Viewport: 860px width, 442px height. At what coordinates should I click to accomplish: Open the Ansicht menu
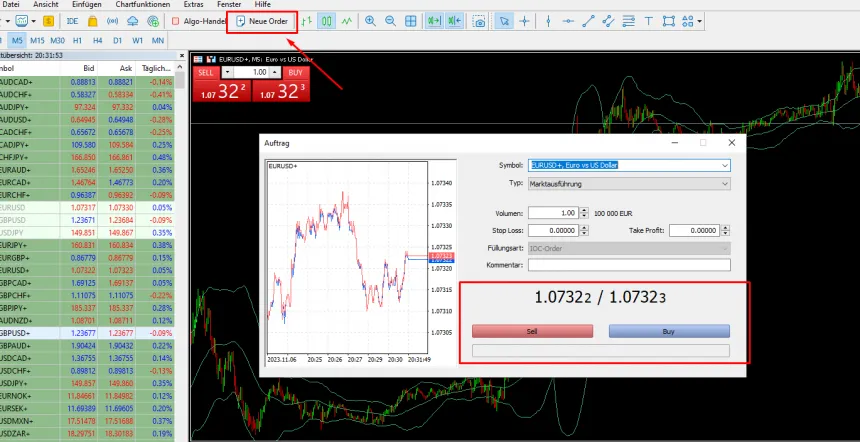[46, 4]
